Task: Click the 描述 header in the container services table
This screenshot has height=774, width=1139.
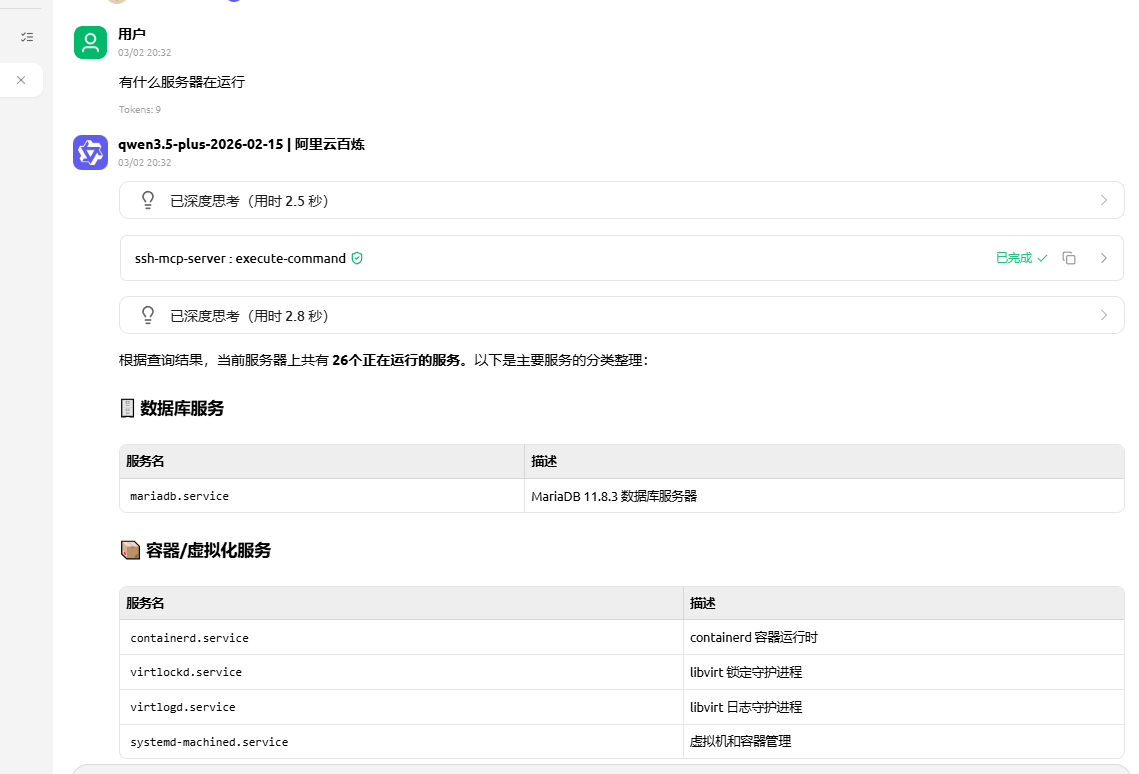Action: click(702, 604)
